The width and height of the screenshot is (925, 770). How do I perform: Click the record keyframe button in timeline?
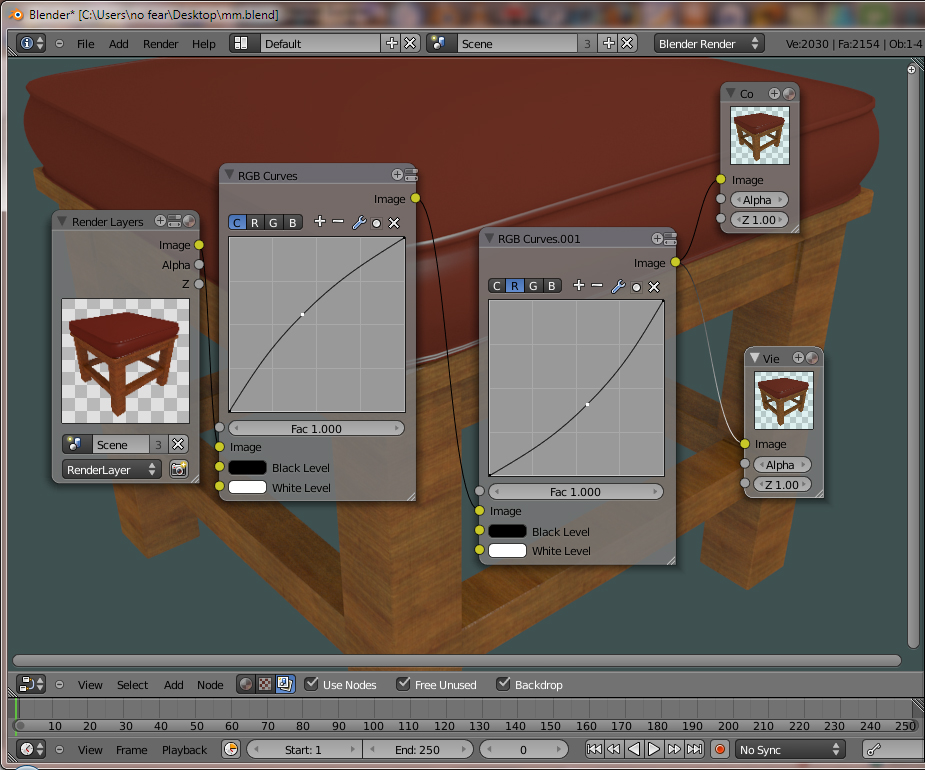pos(719,749)
